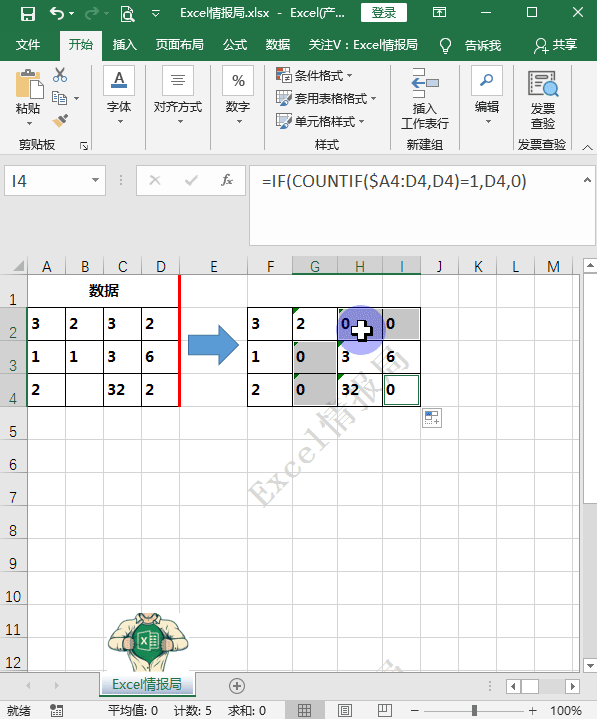Click the blue right arrow shape
Image resolution: width=597 pixels, height=719 pixels.
click(x=214, y=345)
